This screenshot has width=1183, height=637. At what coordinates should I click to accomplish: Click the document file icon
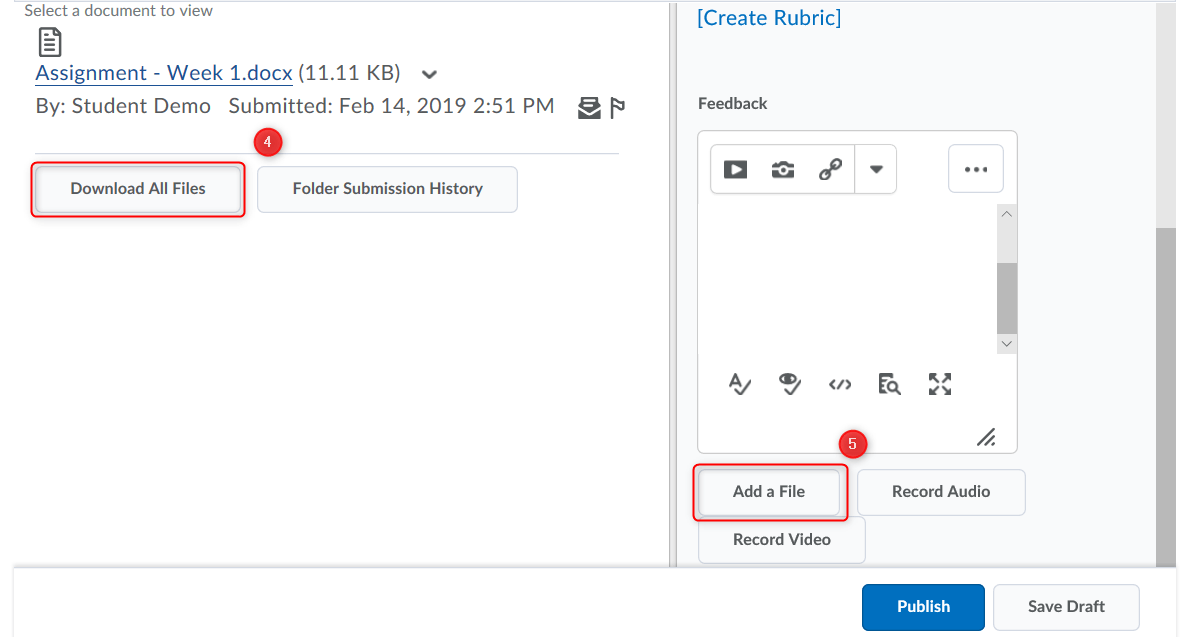[49, 42]
